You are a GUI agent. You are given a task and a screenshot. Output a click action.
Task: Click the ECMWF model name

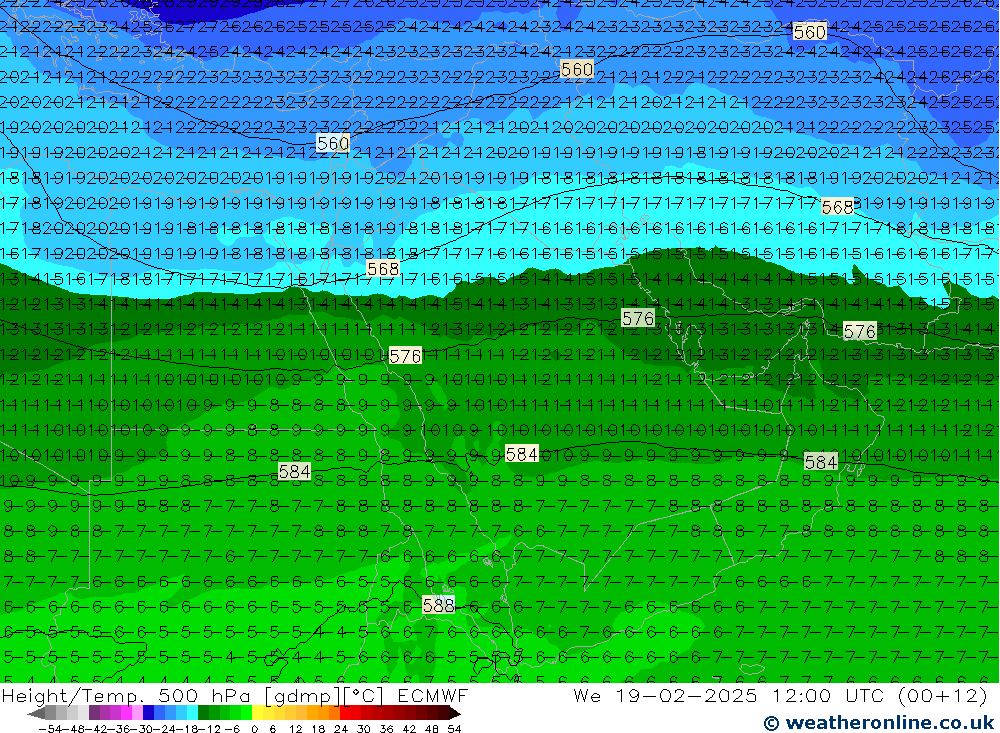click(x=433, y=695)
